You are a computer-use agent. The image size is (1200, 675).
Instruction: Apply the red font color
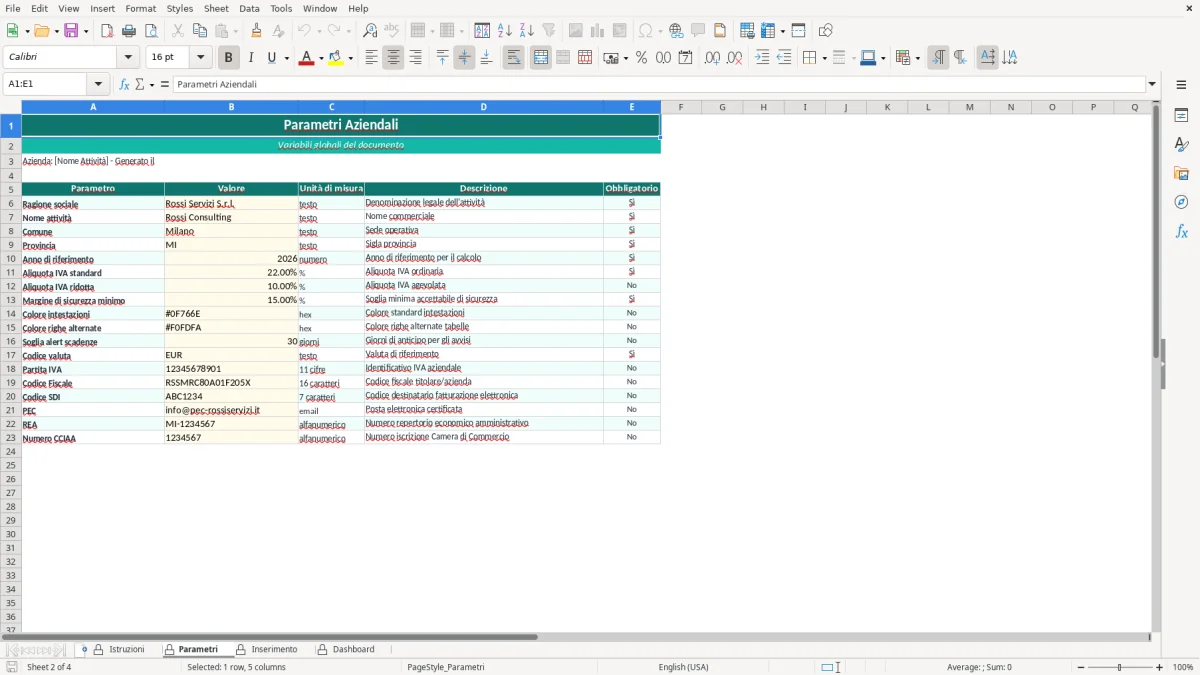pyautogui.click(x=307, y=58)
